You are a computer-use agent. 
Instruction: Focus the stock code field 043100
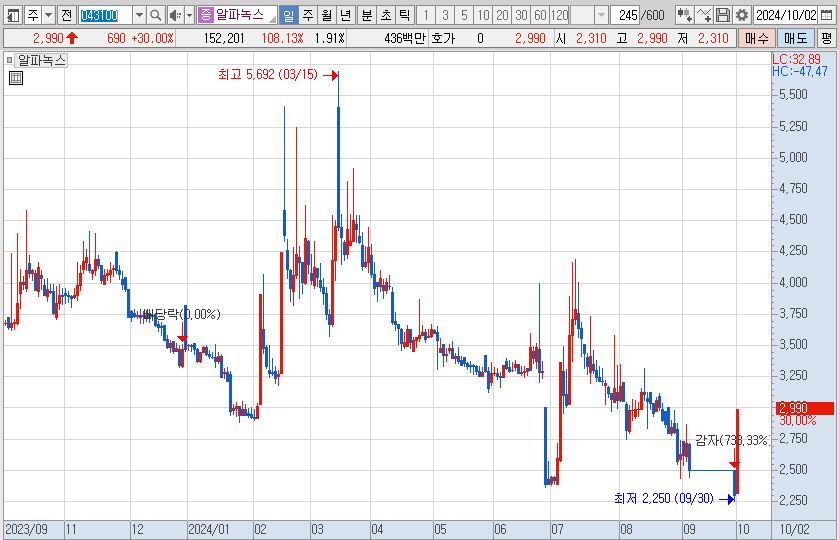(105, 15)
